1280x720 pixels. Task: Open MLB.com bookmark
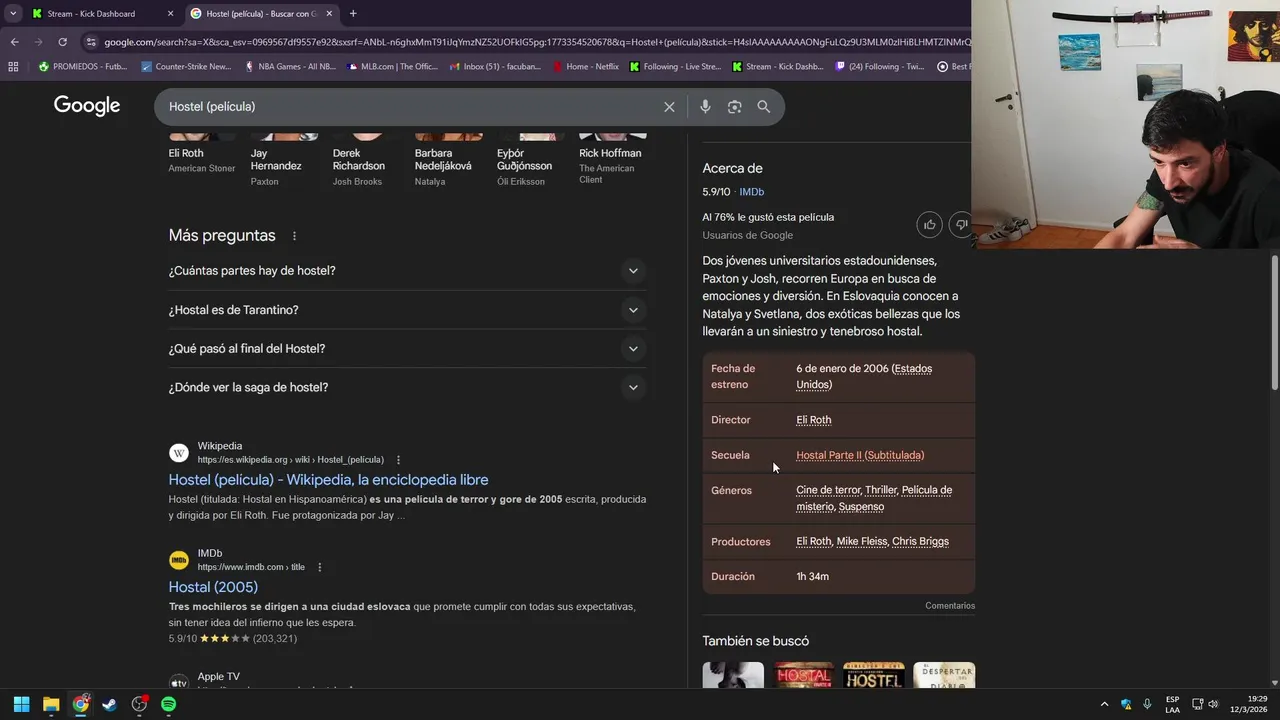(392, 67)
